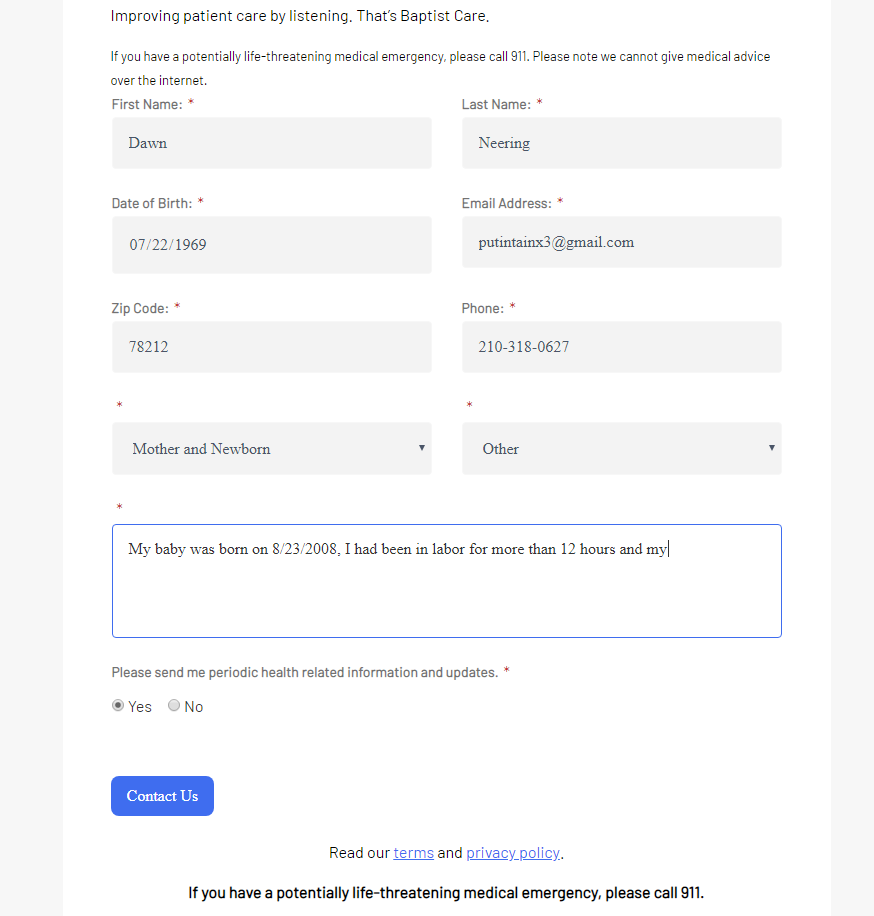Open the privacy policy link
The height and width of the screenshot is (916, 874).
click(x=513, y=853)
